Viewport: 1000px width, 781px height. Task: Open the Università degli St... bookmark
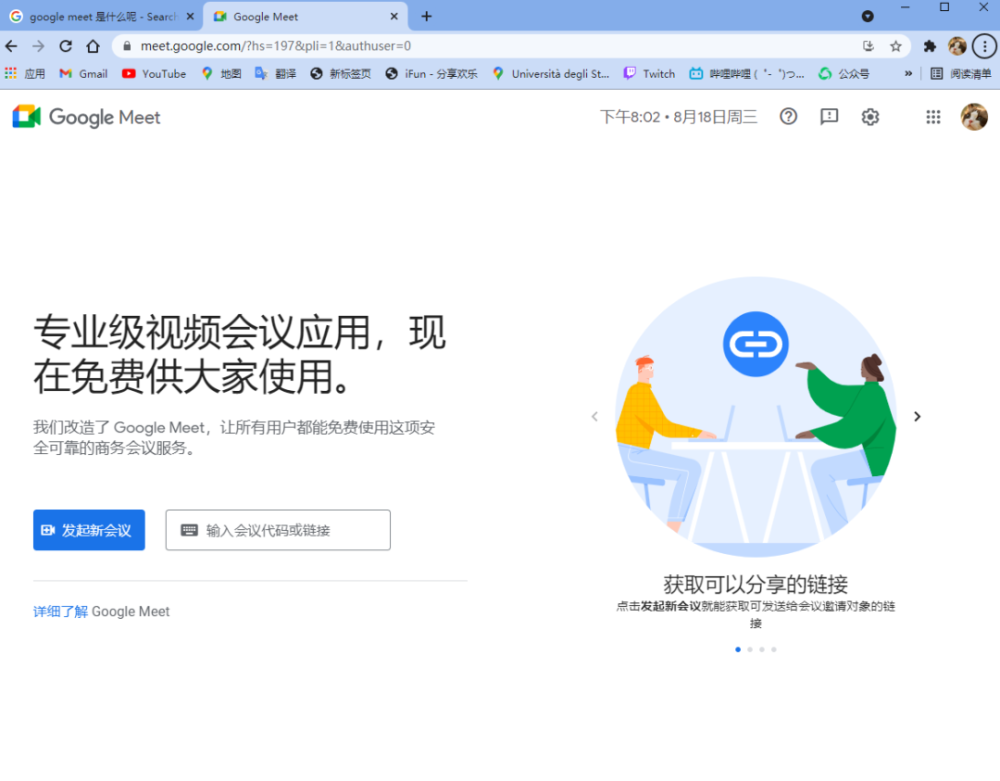(x=551, y=74)
